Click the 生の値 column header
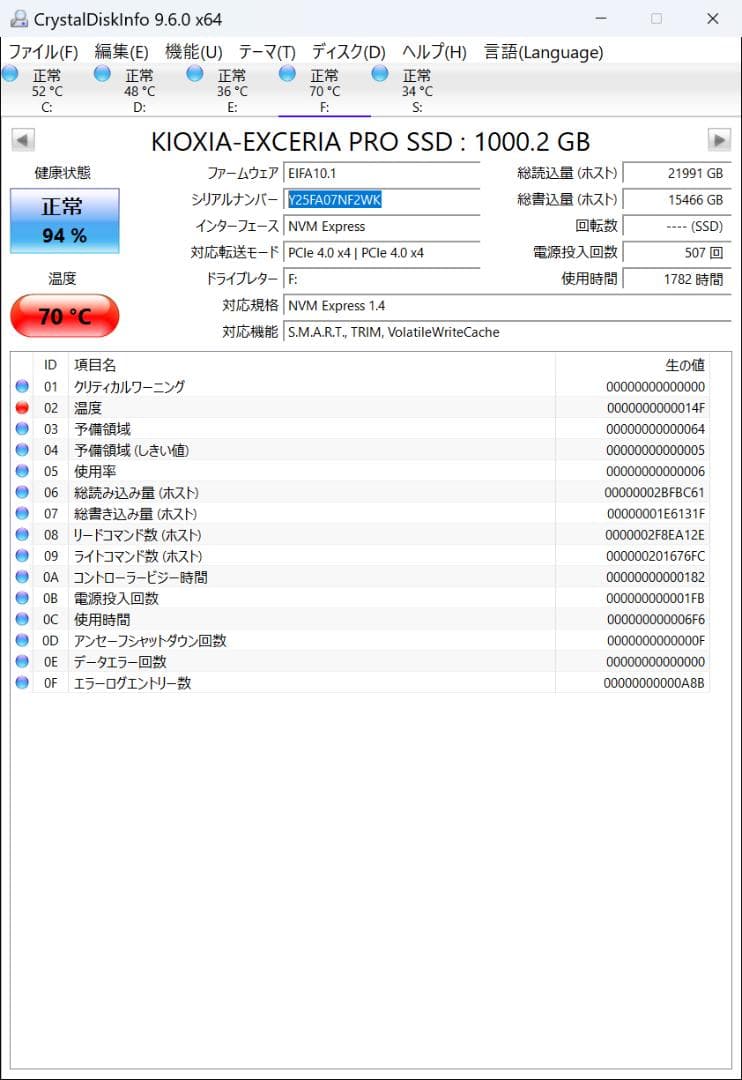The height and width of the screenshot is (1080, 742). 632,364
